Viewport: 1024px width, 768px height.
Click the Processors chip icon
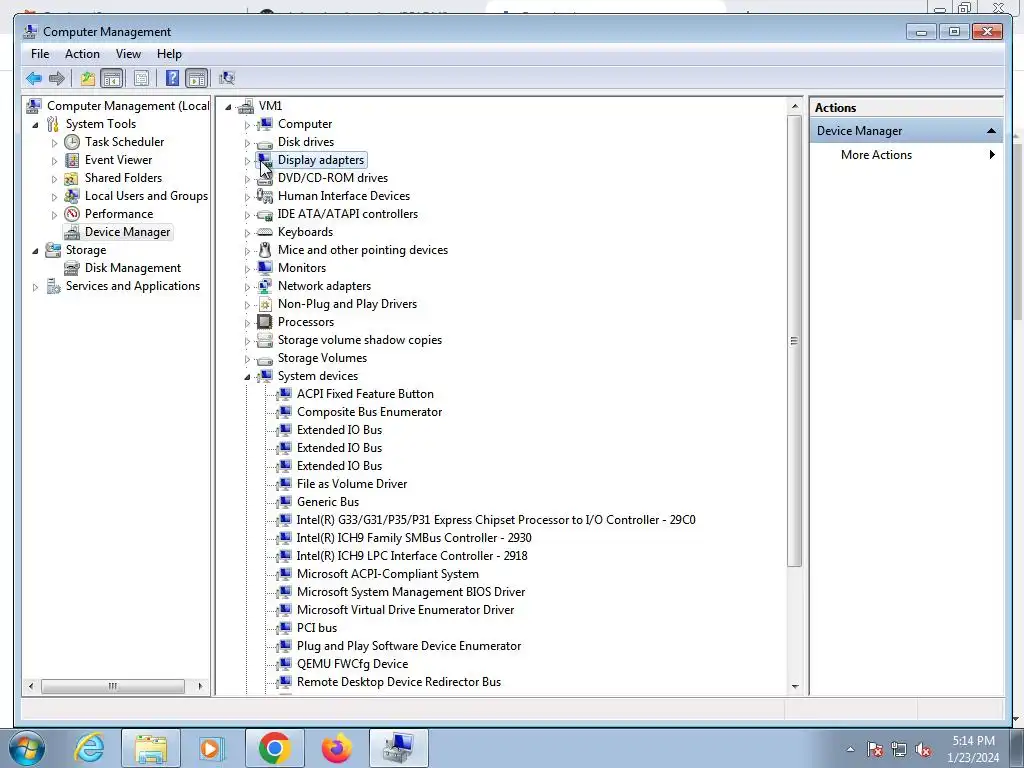[x=264, y=322]
